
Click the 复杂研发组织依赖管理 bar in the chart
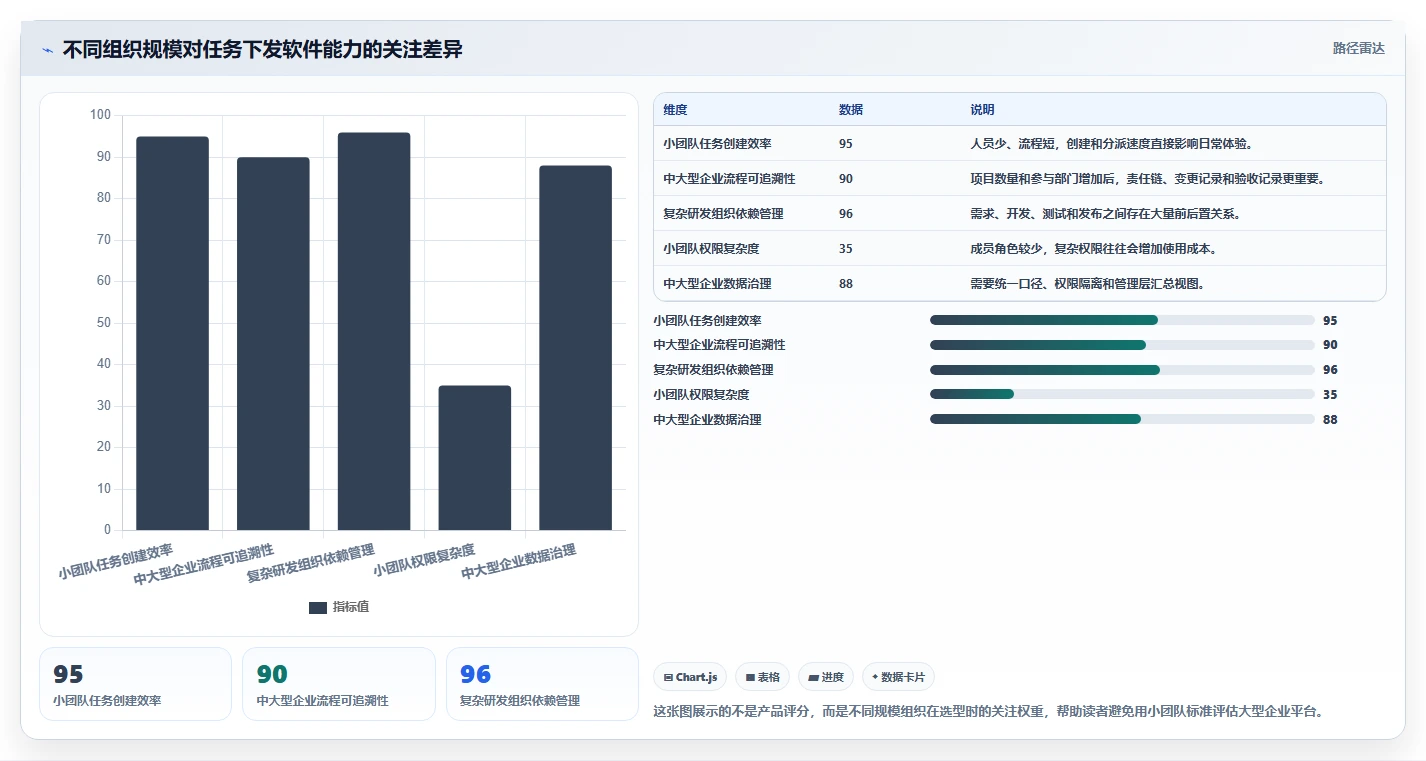tap(374, 331)
